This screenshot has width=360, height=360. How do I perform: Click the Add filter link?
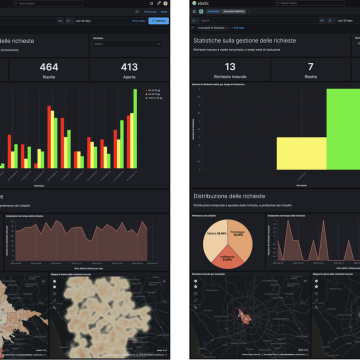[237, 28]
